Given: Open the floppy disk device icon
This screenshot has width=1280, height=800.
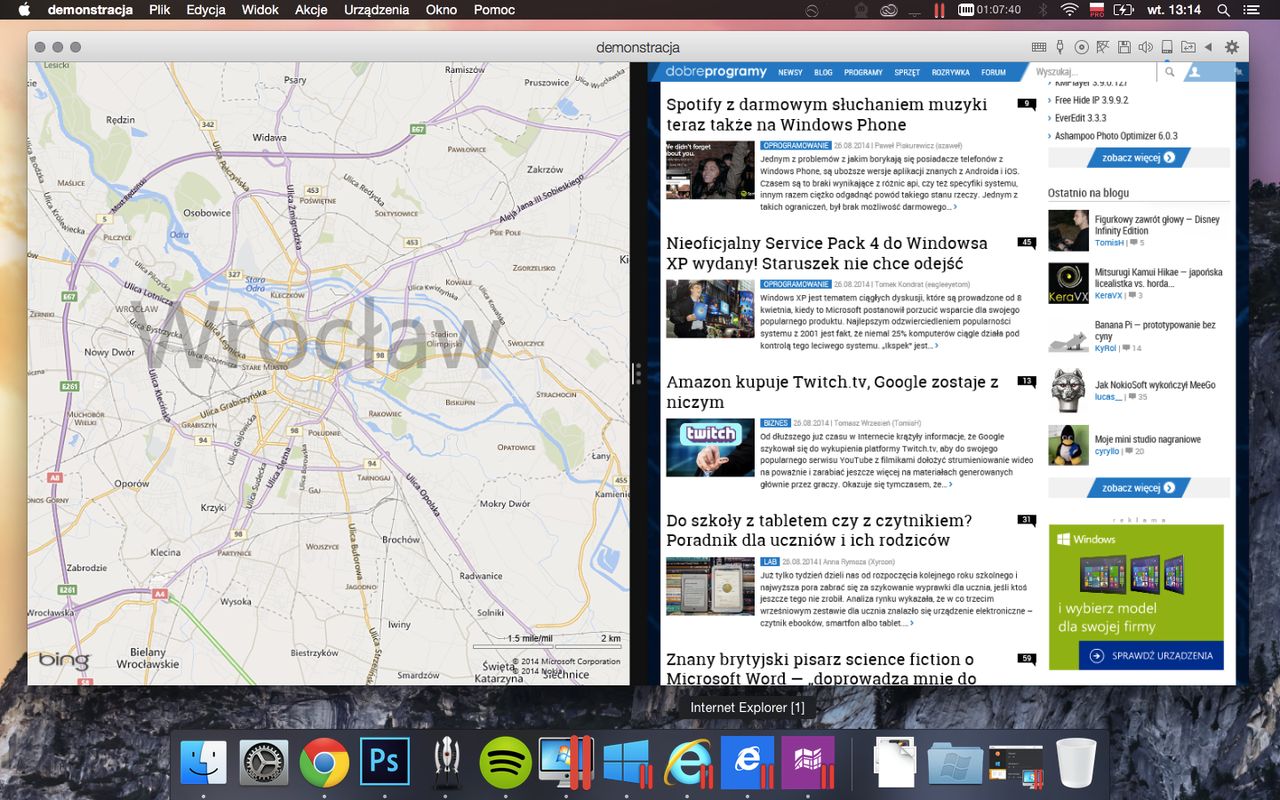Looking at the screenshot, I should pos(1124,47).
